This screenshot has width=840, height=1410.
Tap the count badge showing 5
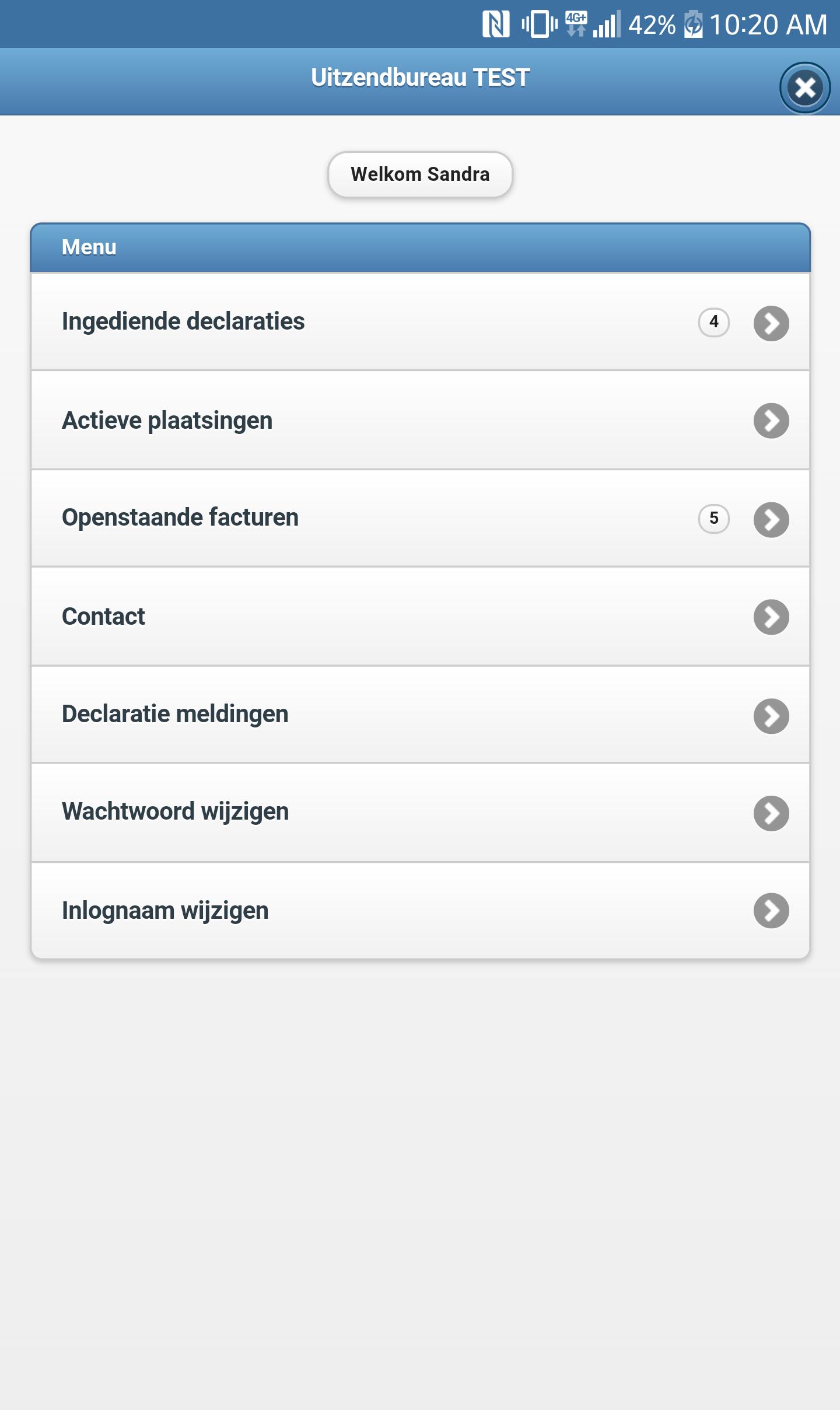(714, 519)
